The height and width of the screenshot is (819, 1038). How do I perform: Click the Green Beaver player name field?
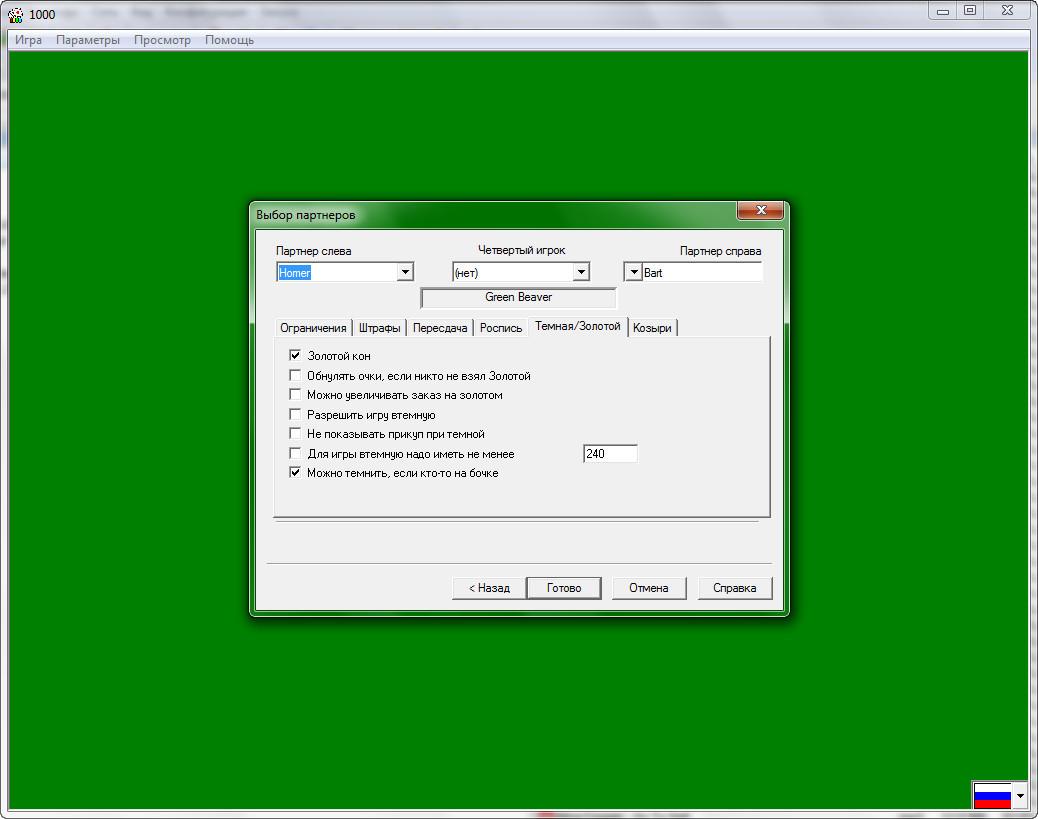[518, 297]
